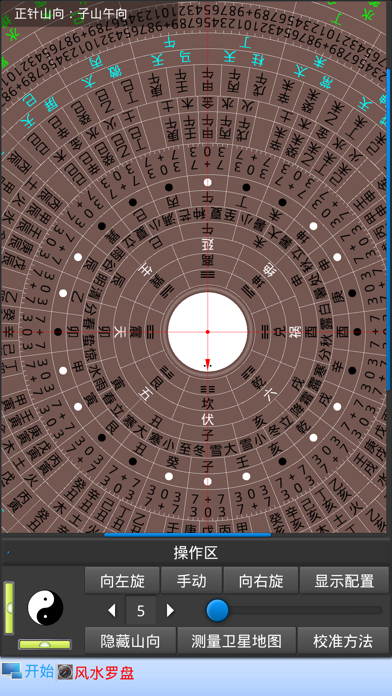
Task: Open 显示配置 display settings
Action: [x=344, y=581]
